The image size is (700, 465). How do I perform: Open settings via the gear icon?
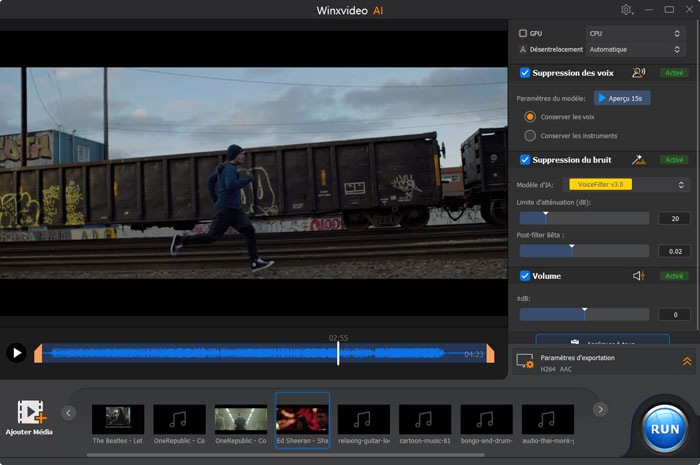click(627, 10)
